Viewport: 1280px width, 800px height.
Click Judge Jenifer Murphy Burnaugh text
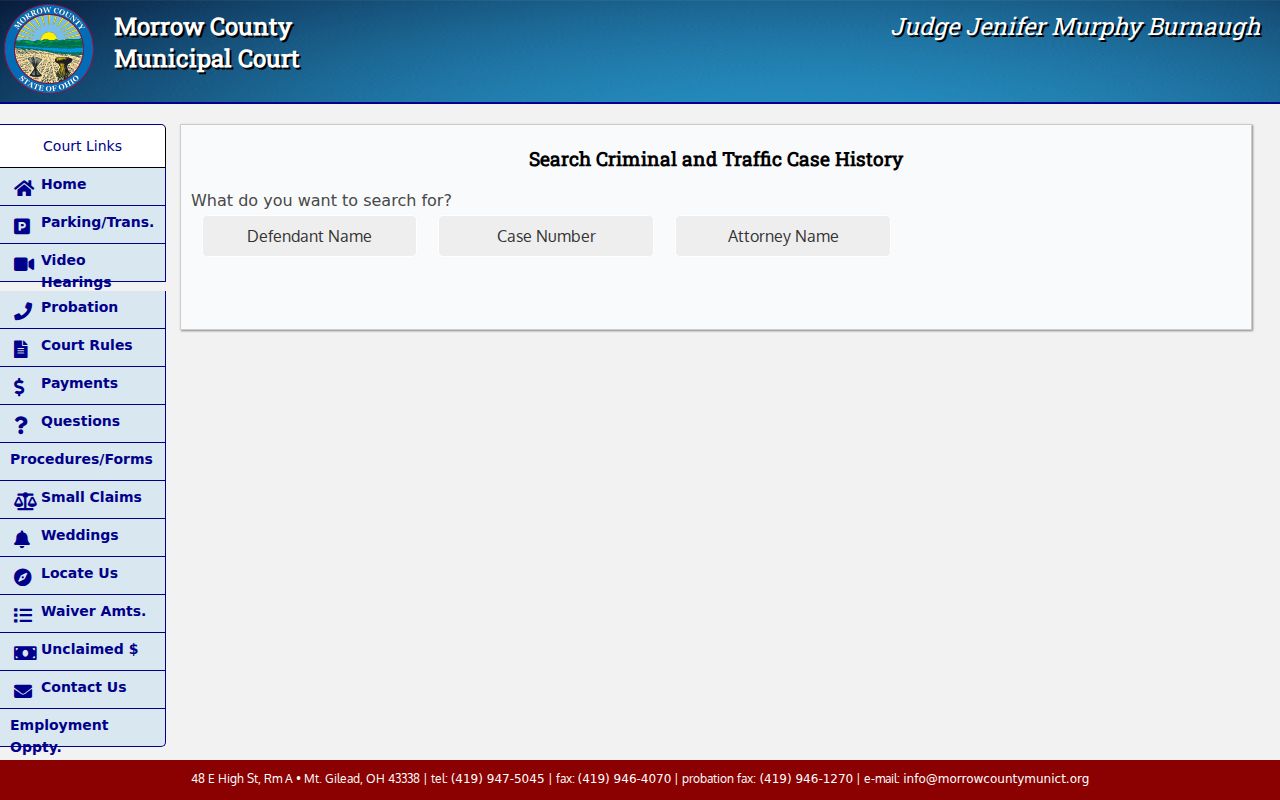[x=1076, y=27]
